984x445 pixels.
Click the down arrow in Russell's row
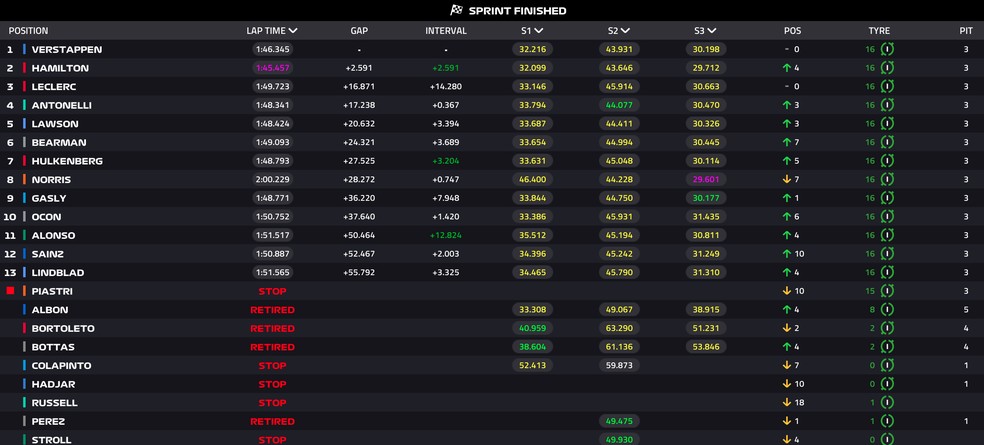click(786, 402)
